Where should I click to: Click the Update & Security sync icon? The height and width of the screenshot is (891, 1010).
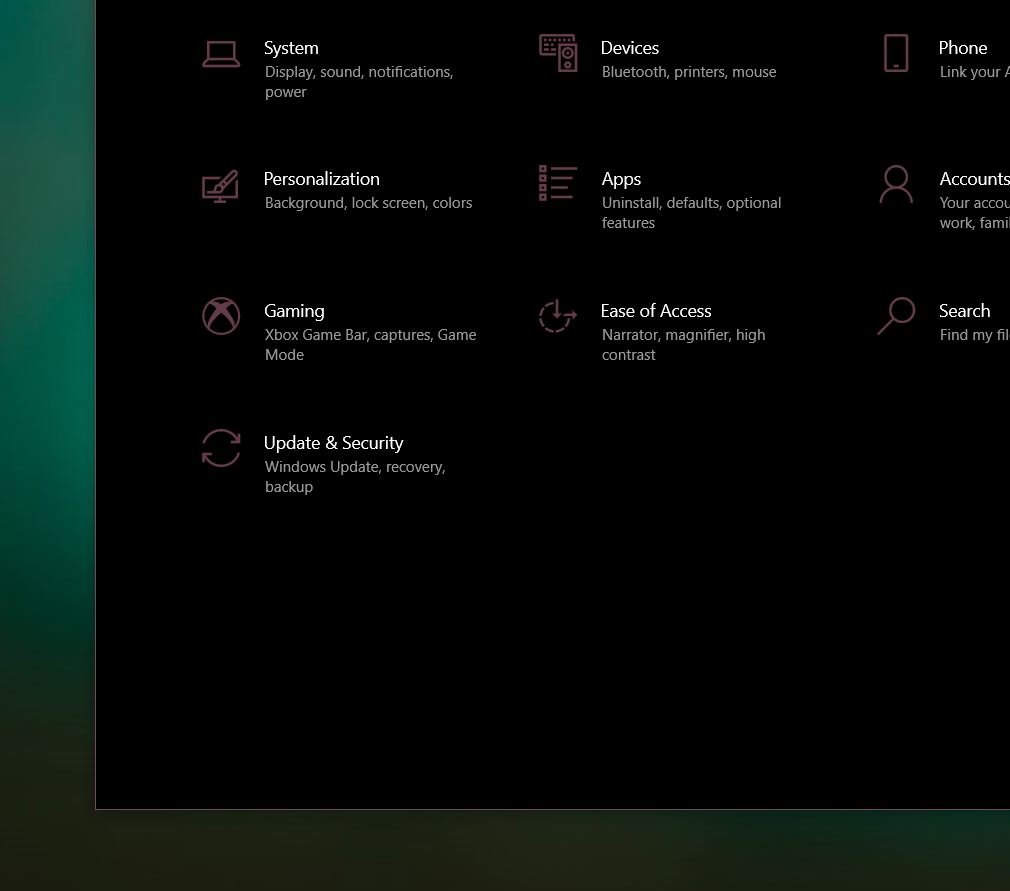(221, 448)
